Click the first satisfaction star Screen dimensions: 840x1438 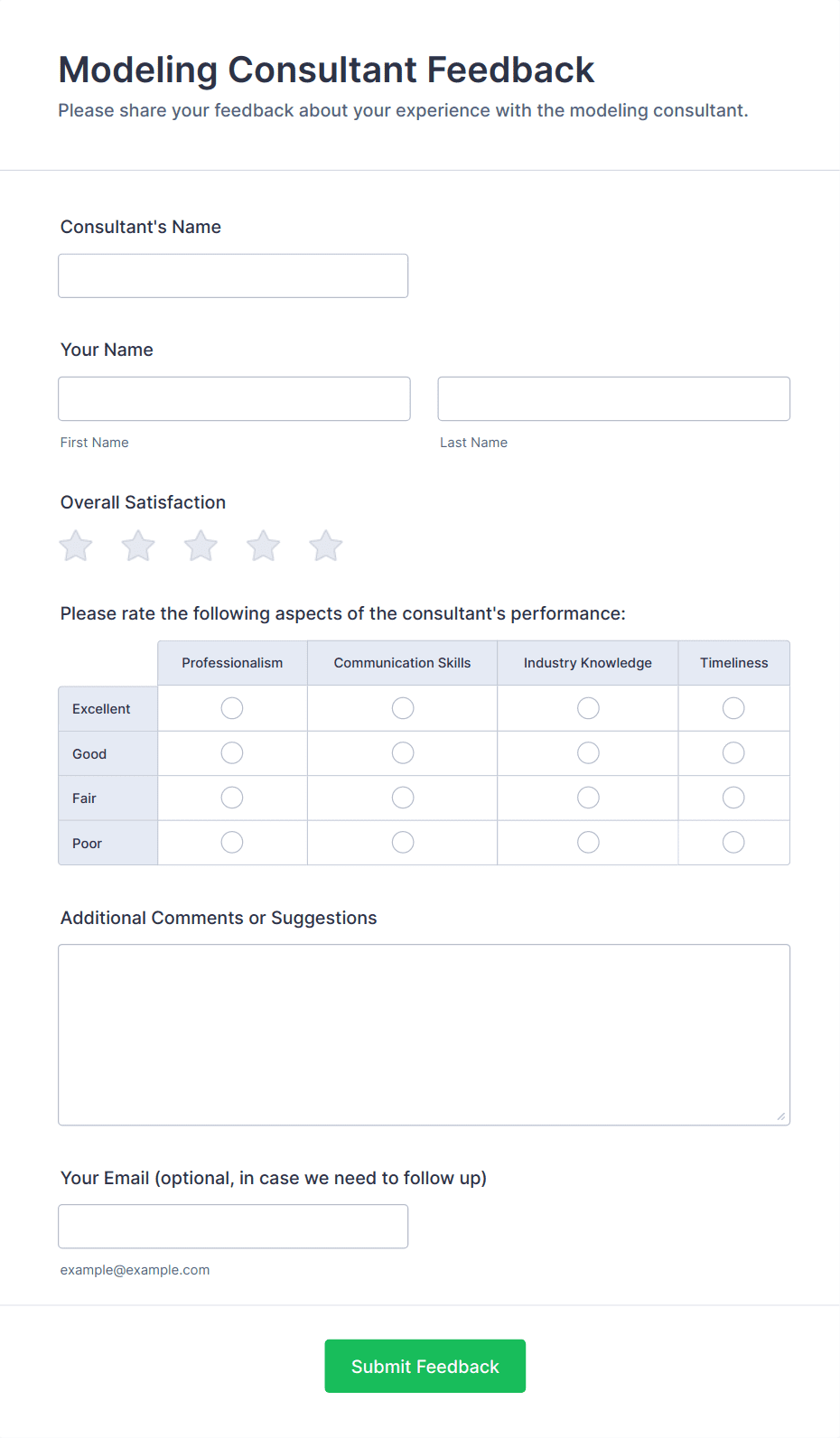pos(76,546)
